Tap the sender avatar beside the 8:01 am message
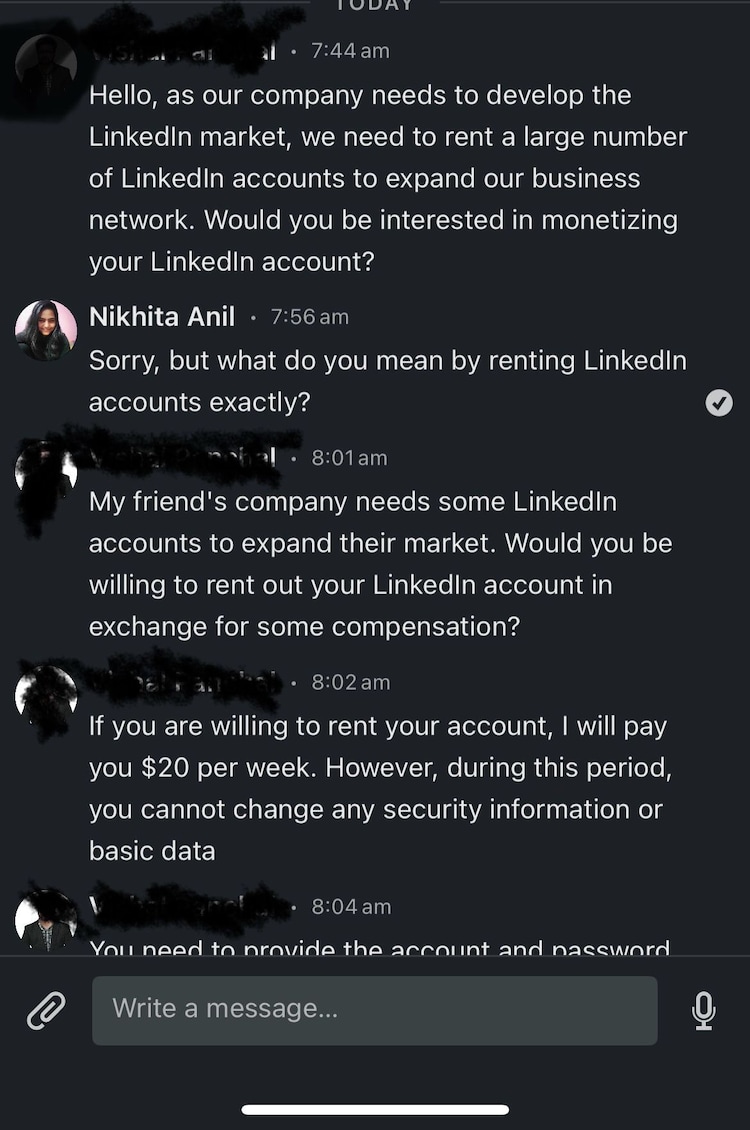The image size is (750, 1130). click(46, 472)
